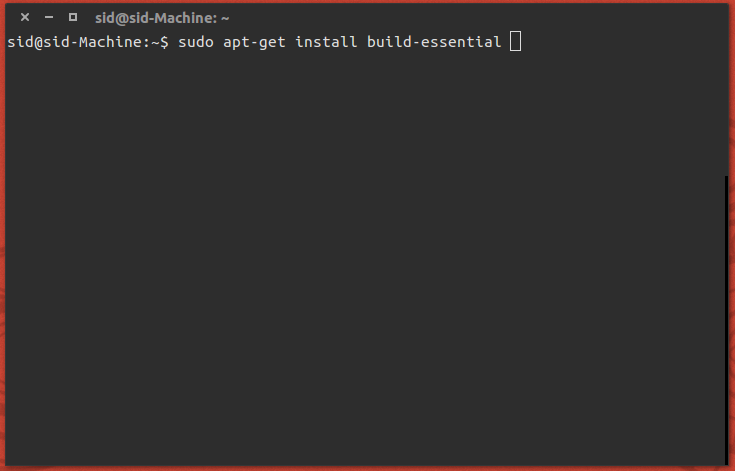This screenshot has height=471, width=735.
Task: Click the word sudo in the command
Action: pyautogui.click(x=196, y=41)
